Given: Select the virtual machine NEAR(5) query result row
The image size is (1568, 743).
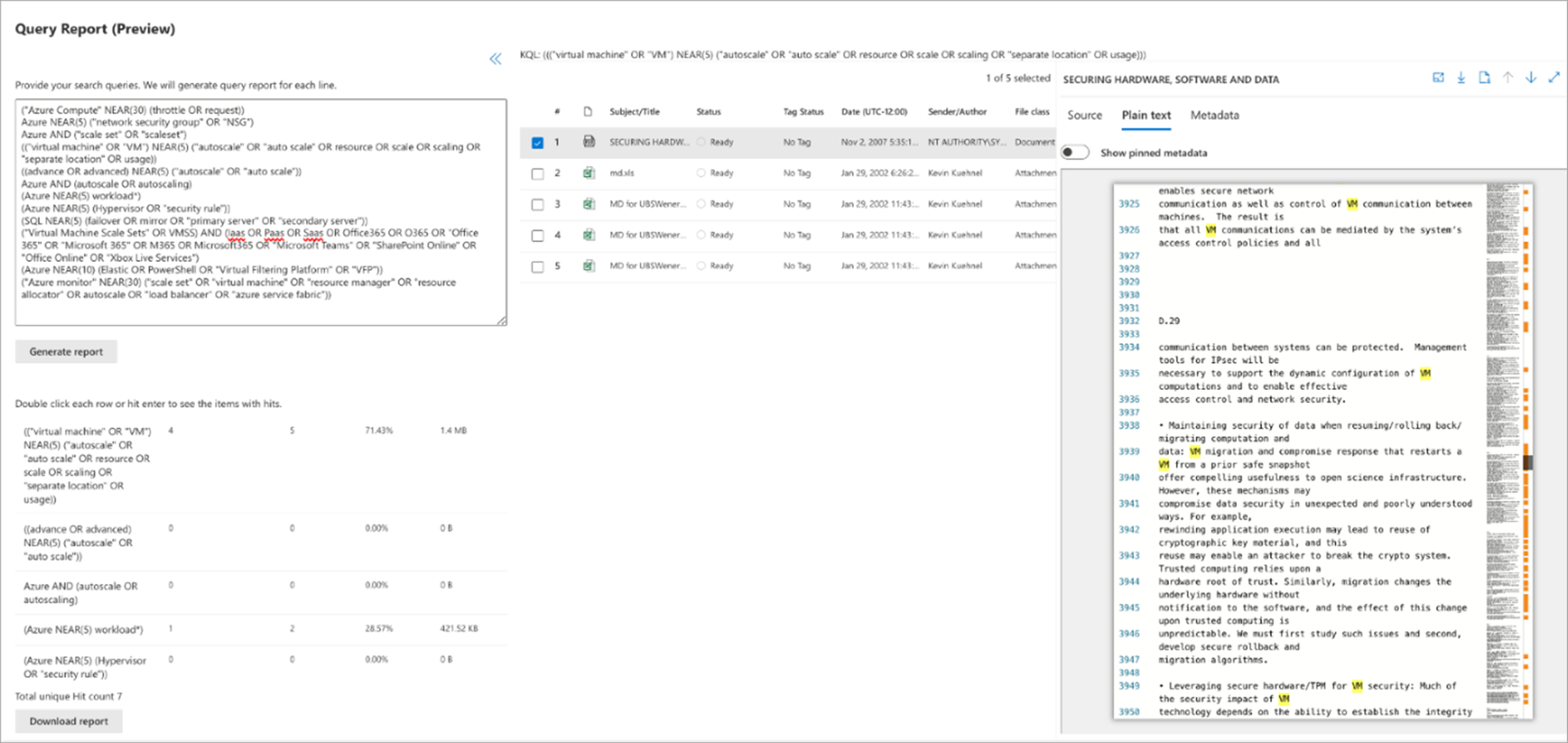Looking at the screenshot, I should click(x=261, y=465).
